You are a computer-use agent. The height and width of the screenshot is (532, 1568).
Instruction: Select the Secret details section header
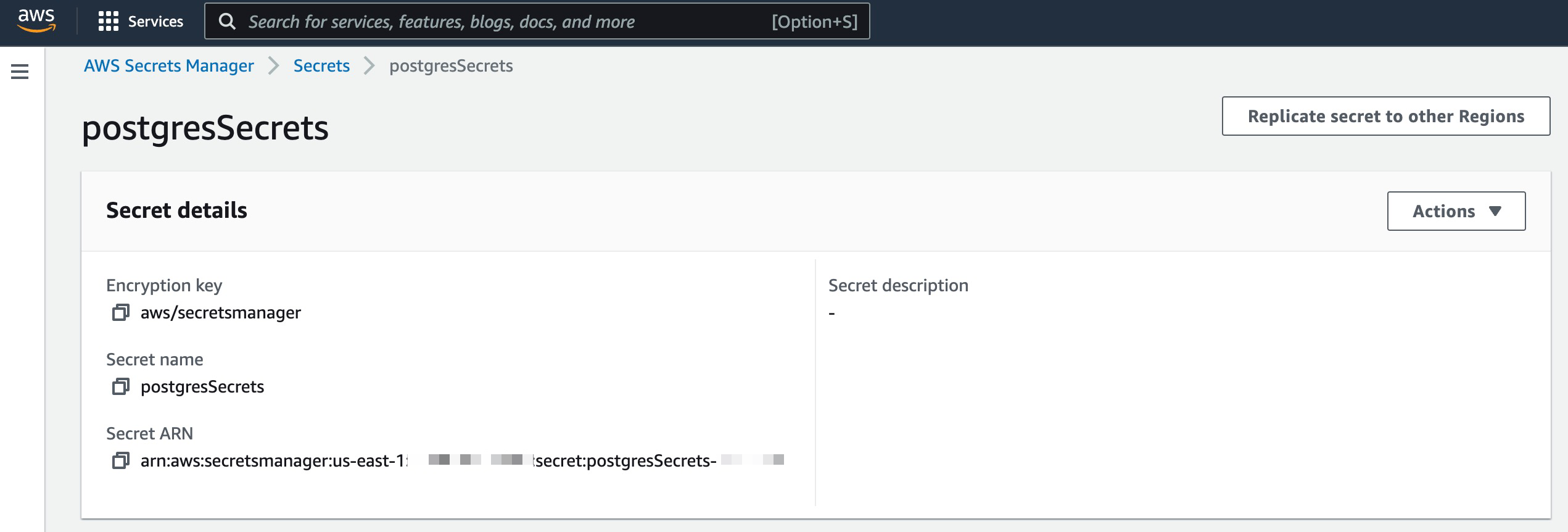177,210
